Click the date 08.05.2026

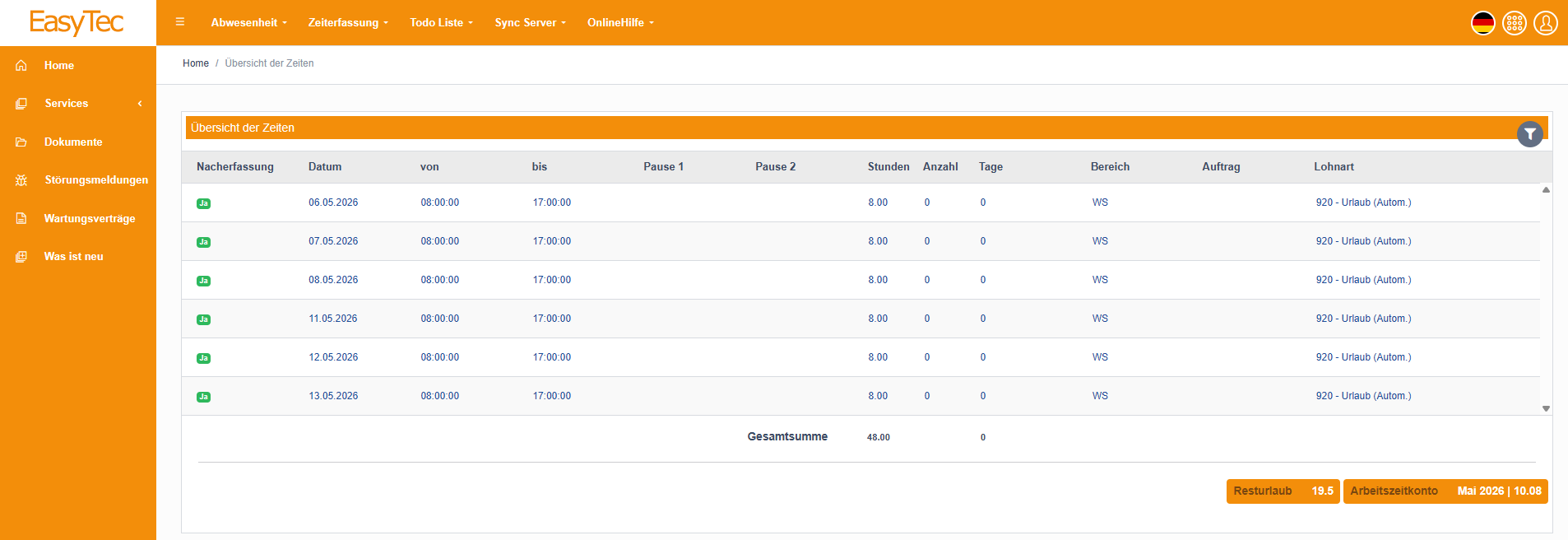(x=333, y=280)
